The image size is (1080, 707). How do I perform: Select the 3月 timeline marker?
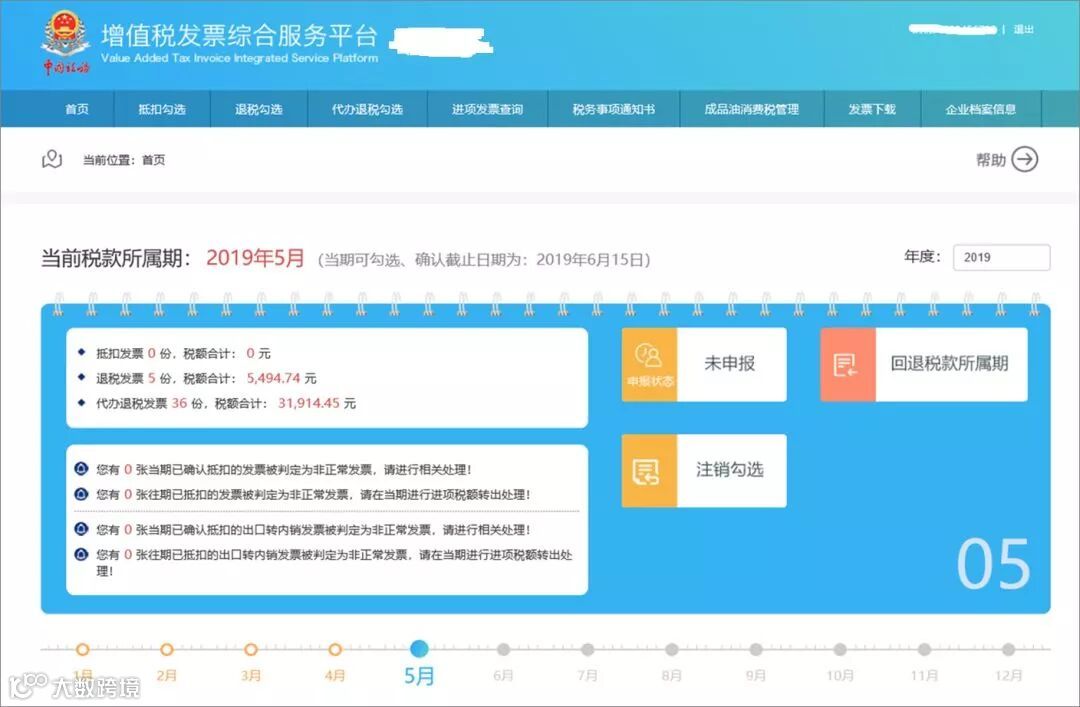251,649
